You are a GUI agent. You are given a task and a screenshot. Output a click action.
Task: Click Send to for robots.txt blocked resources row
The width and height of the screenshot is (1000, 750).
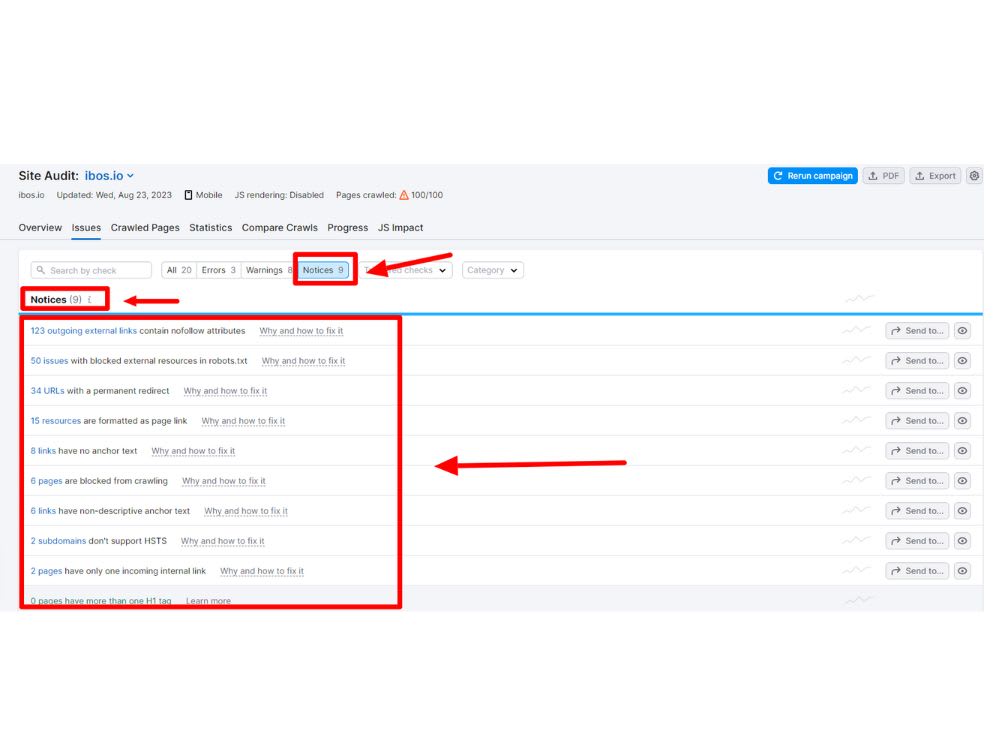917,360
